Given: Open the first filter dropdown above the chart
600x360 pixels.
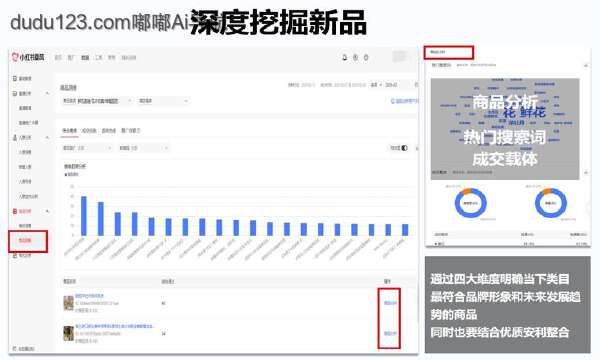Looking at the screenshot, I should (86, 148).
